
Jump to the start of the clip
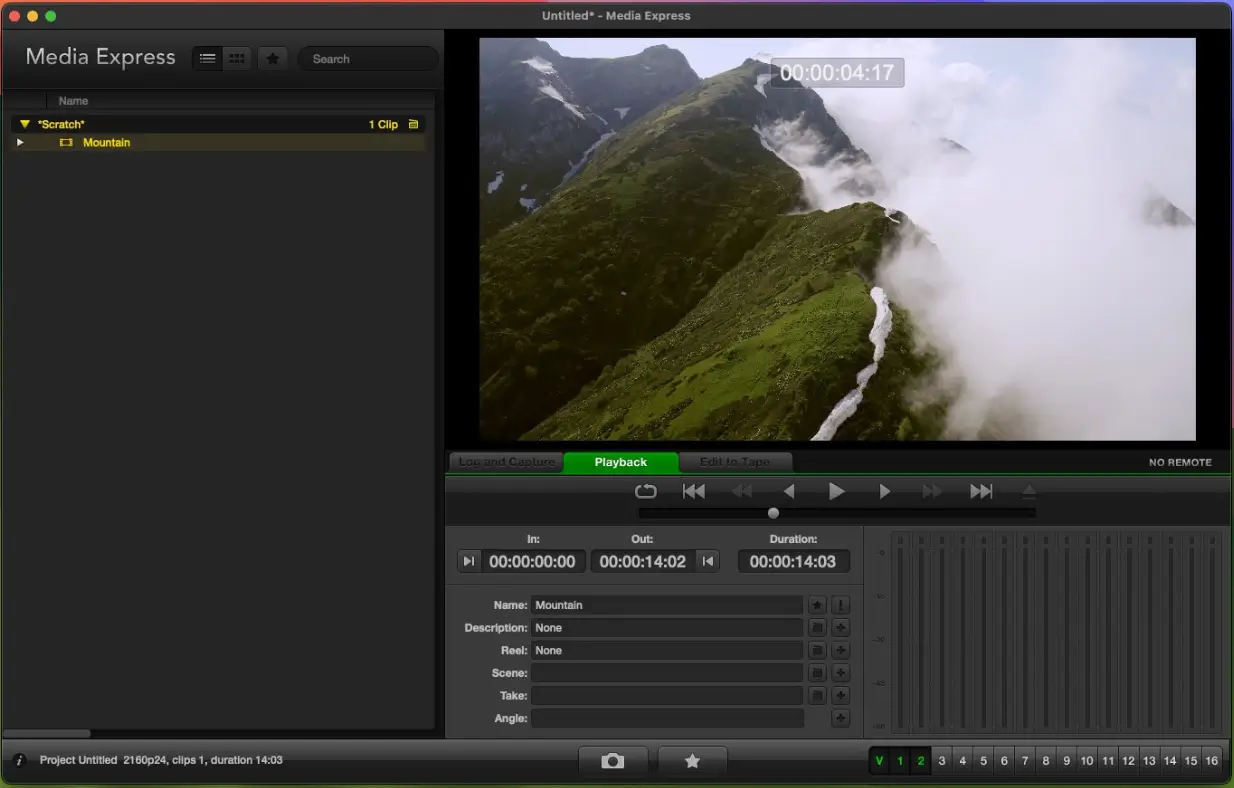[x=694, y=491]
